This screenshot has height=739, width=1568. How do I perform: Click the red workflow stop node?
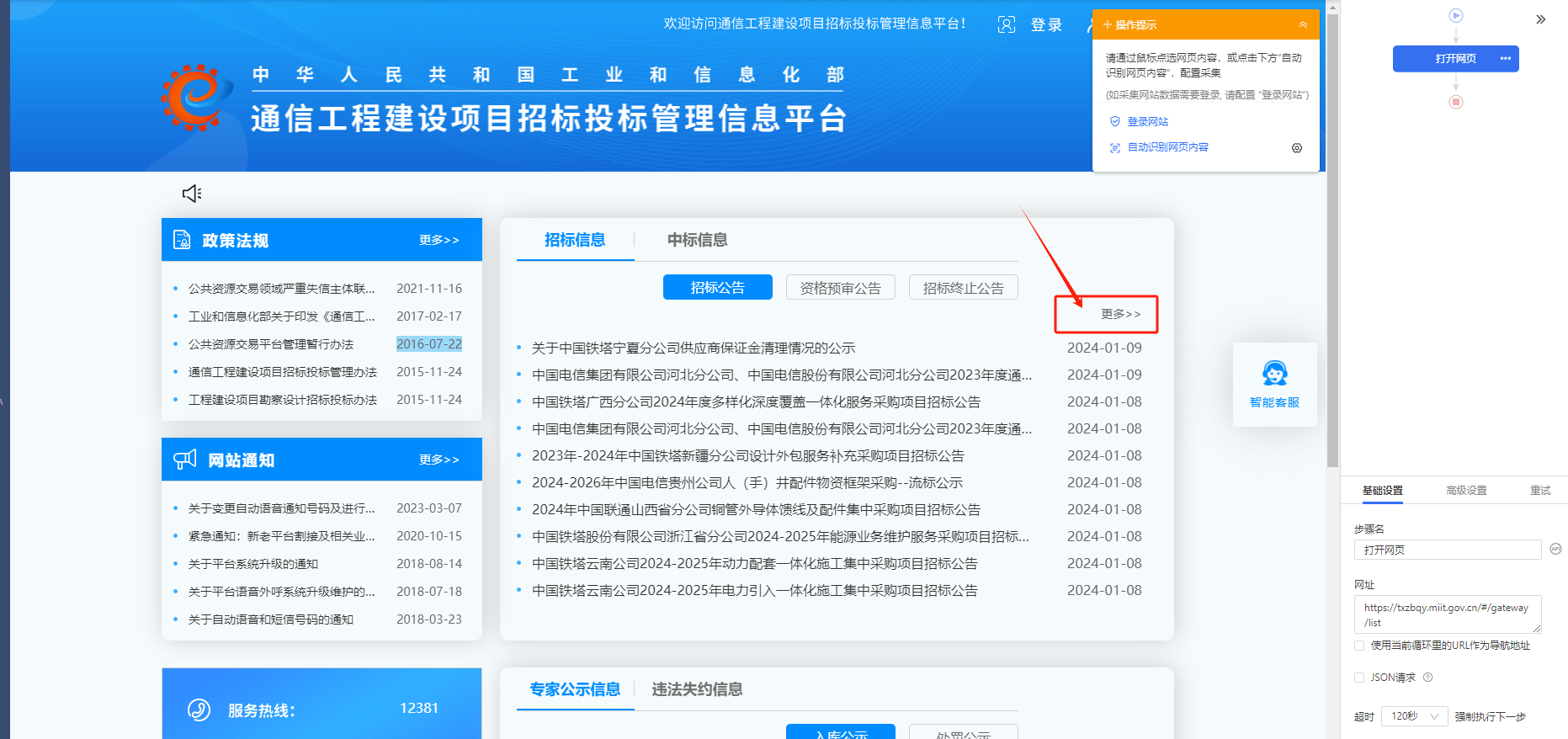1456,102
